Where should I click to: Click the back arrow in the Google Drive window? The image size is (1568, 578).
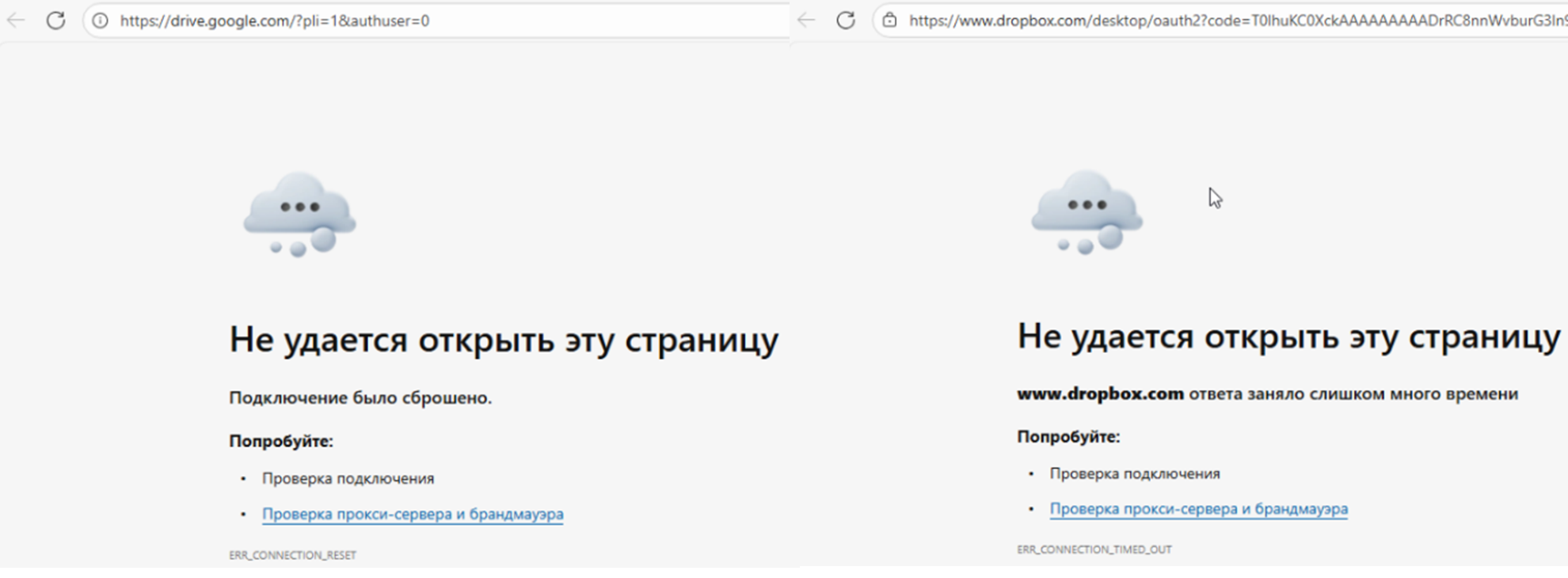click(16, 21)
